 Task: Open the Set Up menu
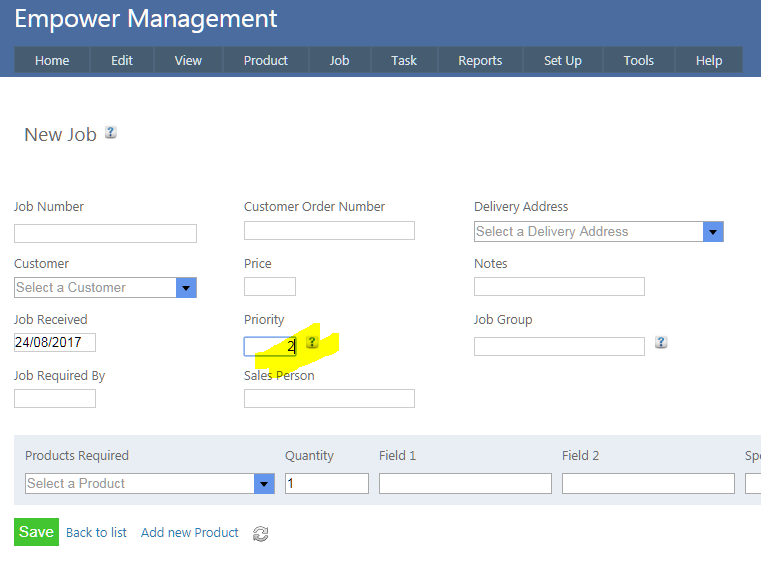562,61
